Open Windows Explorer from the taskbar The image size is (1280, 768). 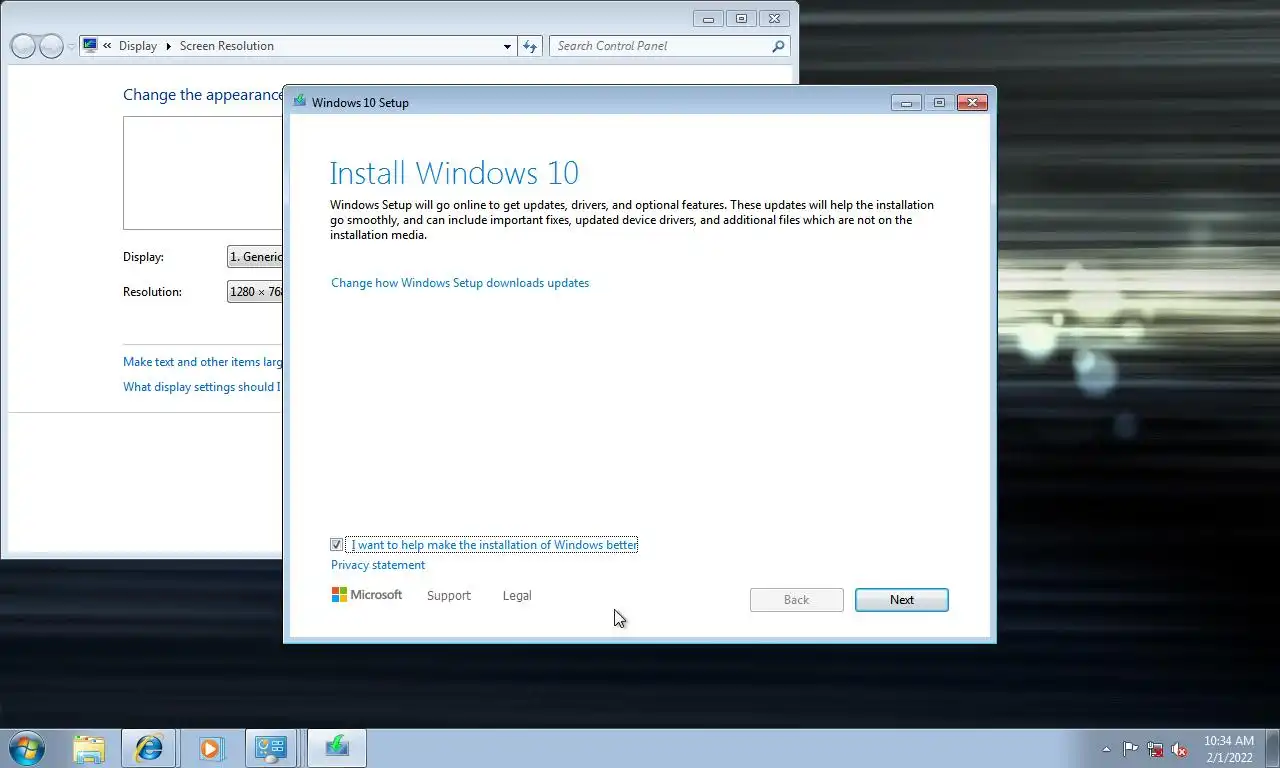point(89,748)
